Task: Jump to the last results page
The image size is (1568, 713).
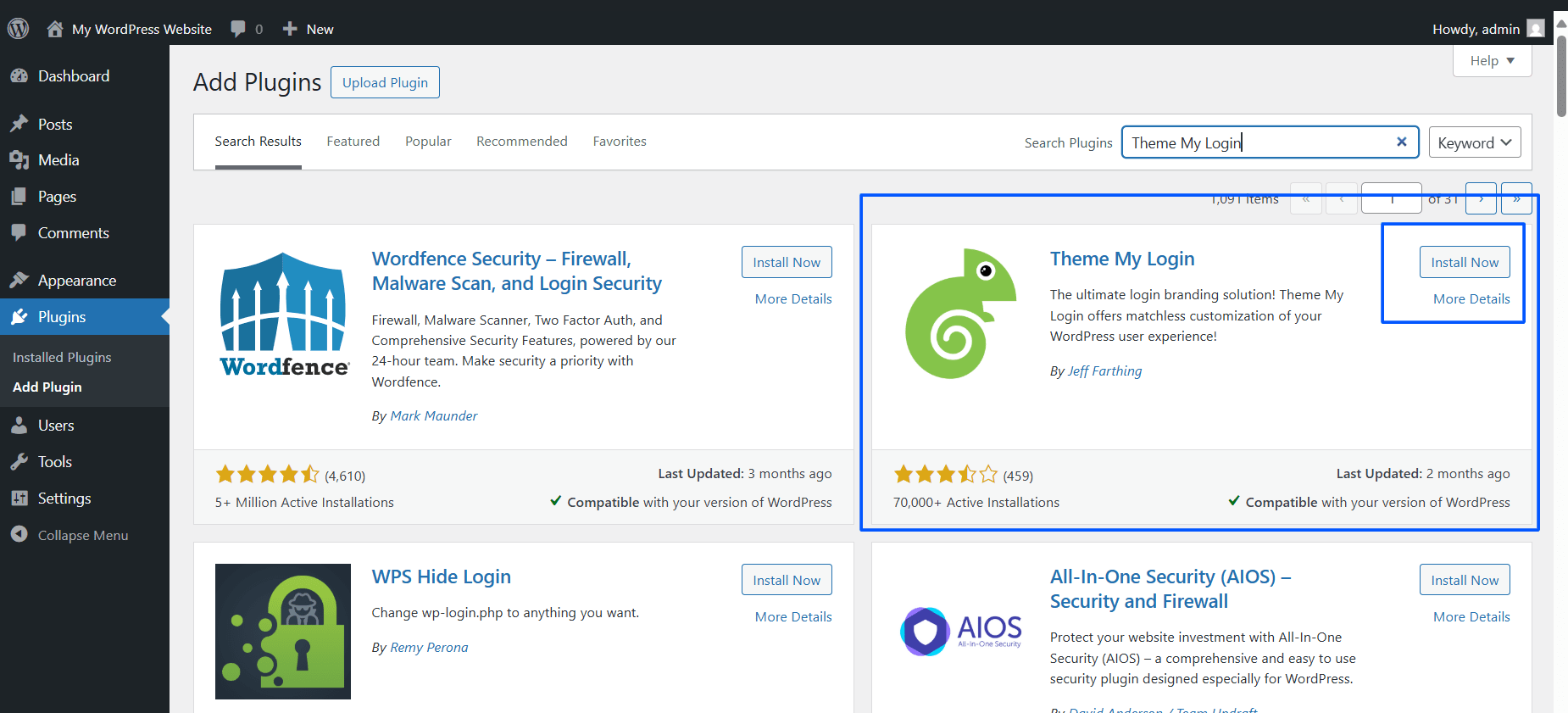Action: [1516, 198]
